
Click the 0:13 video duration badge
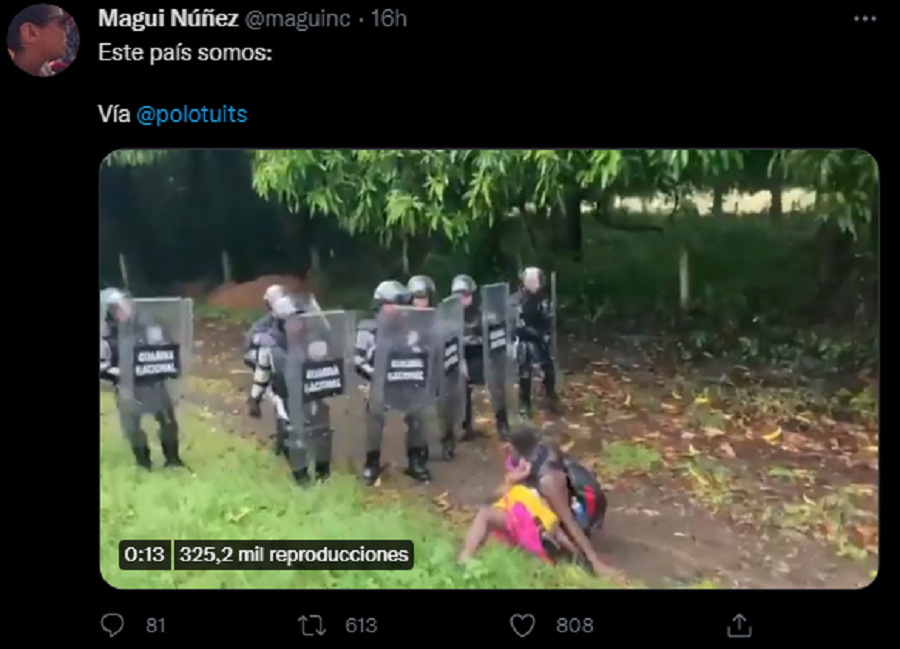(x=144, y=554)
